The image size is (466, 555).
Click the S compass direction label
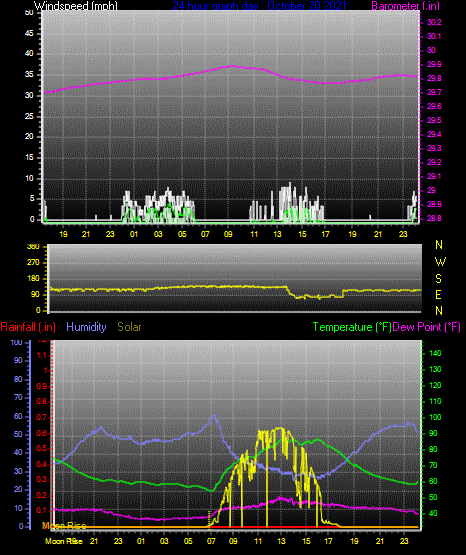coord(438,279)
